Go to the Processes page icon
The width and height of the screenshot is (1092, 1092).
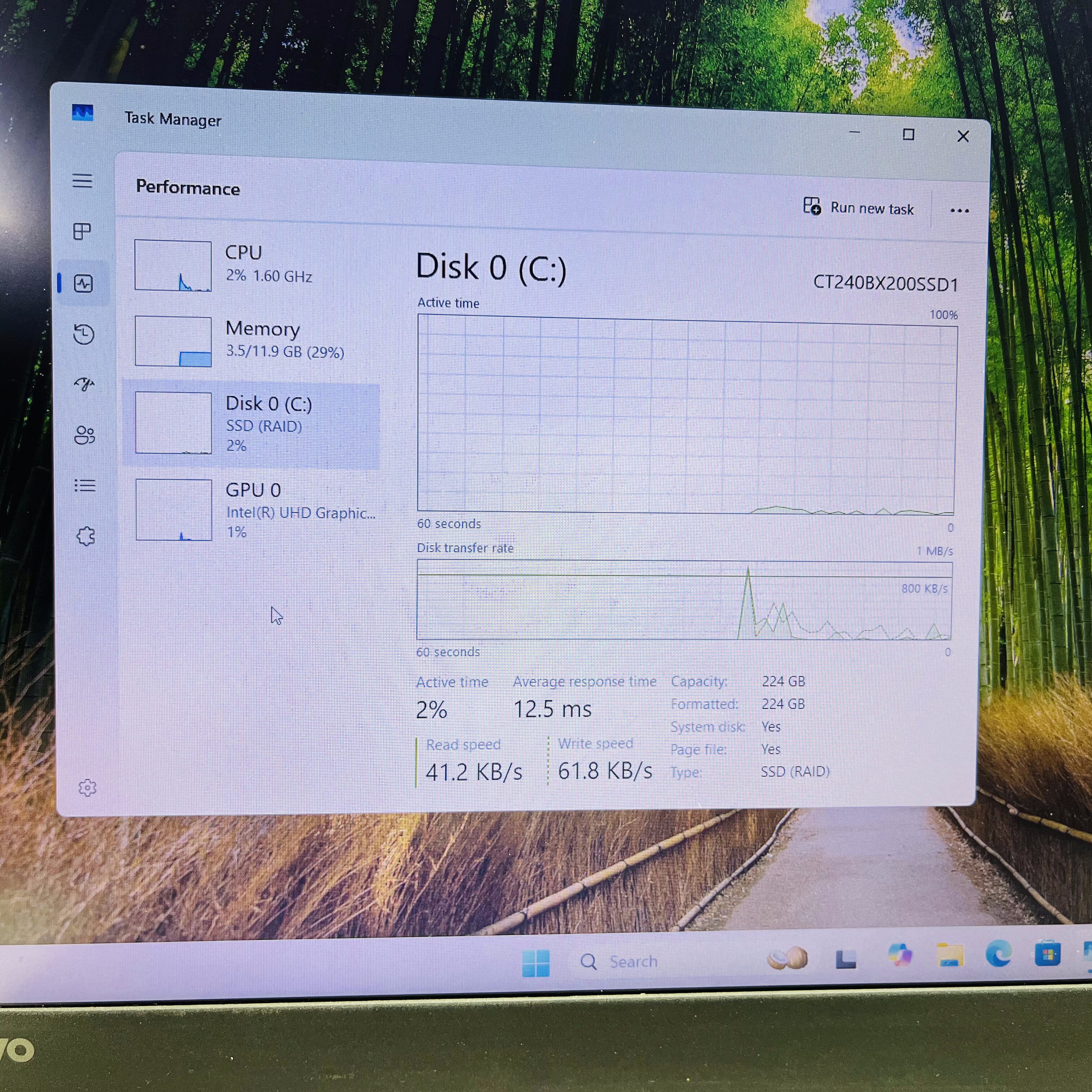83,231
